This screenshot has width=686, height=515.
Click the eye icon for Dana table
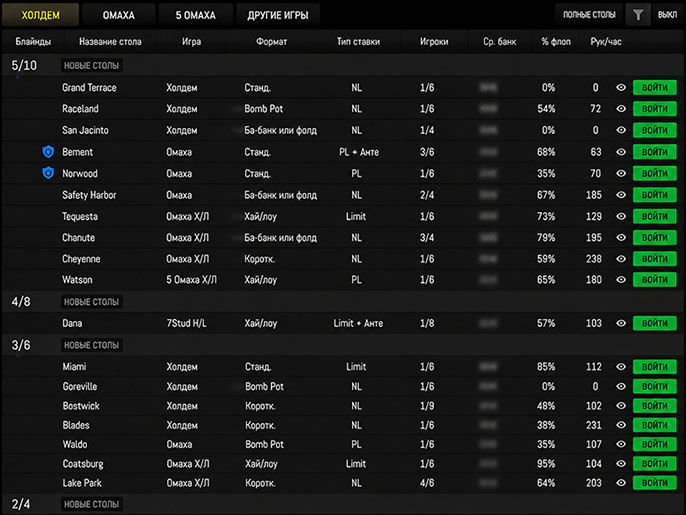(x=621, y=323)
